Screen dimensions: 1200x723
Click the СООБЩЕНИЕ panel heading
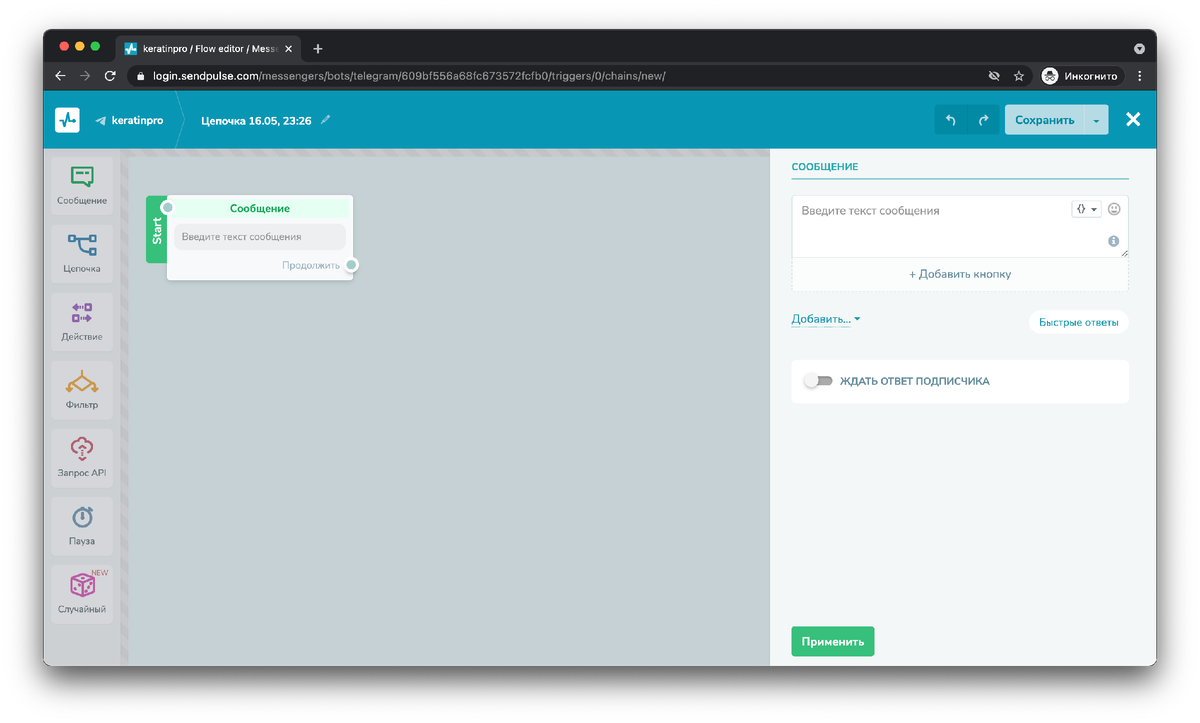pyautogui.click(x=825, y=167)
